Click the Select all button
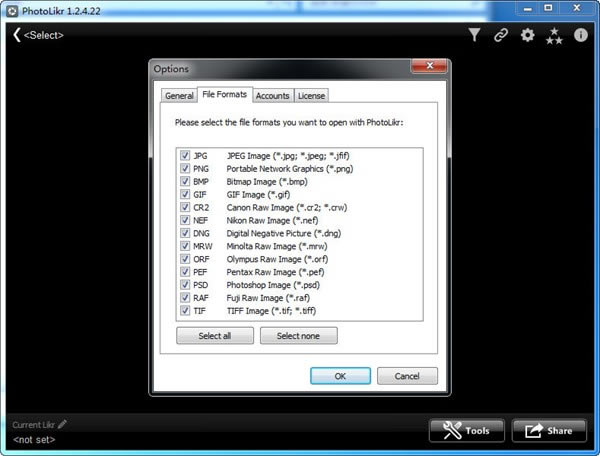 [215, 335]
